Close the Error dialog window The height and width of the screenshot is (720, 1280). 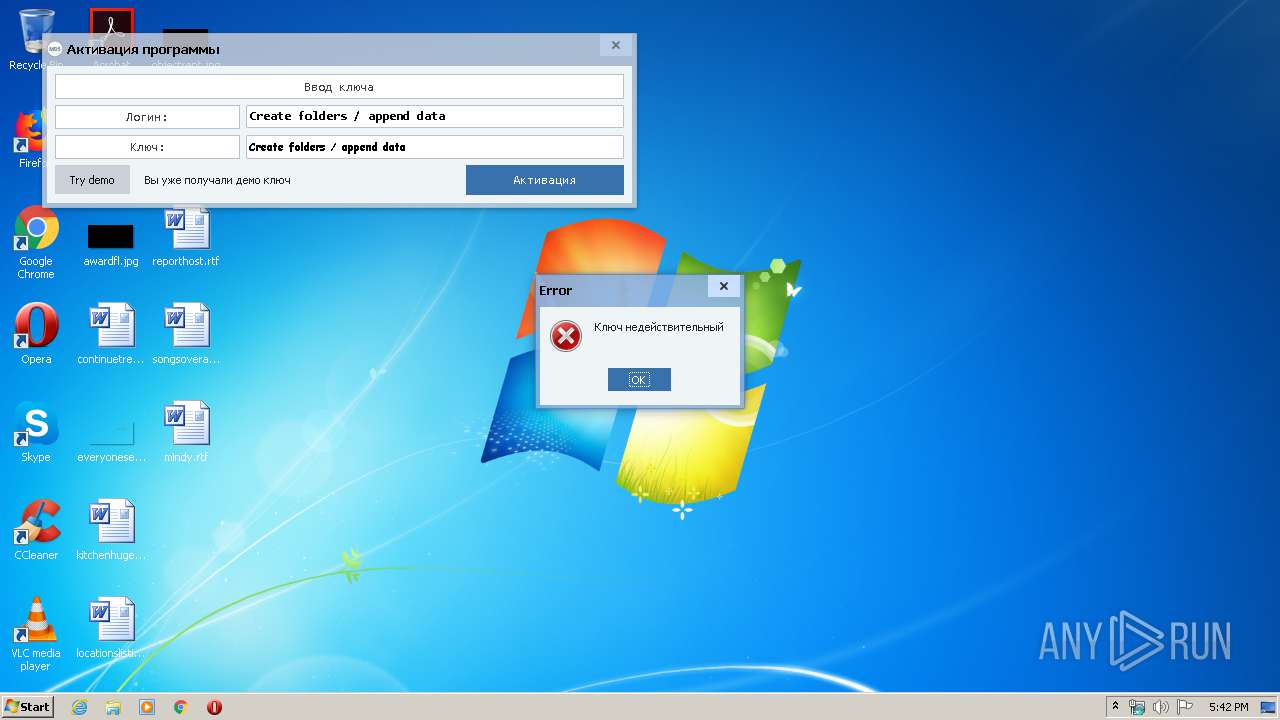tap(724, 286)
